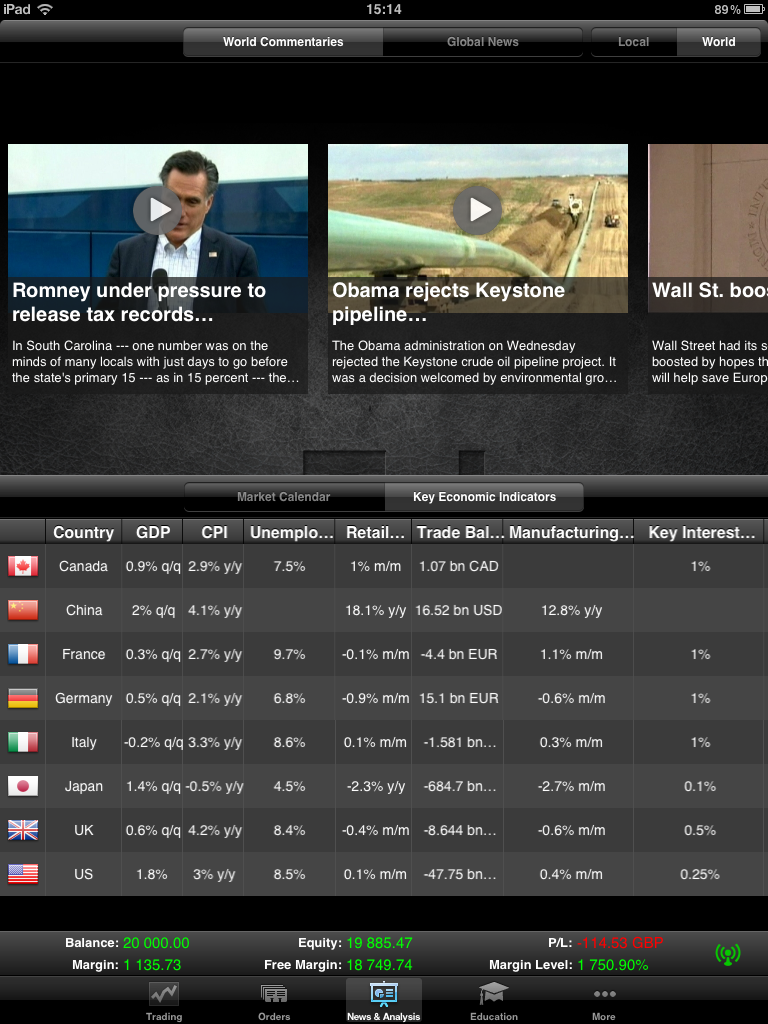The width and height of the screenshot is (768, 1024).
Task: Tap the 15:14 clock in status bar
Action: pyautogui.click(x=384, y=9)
